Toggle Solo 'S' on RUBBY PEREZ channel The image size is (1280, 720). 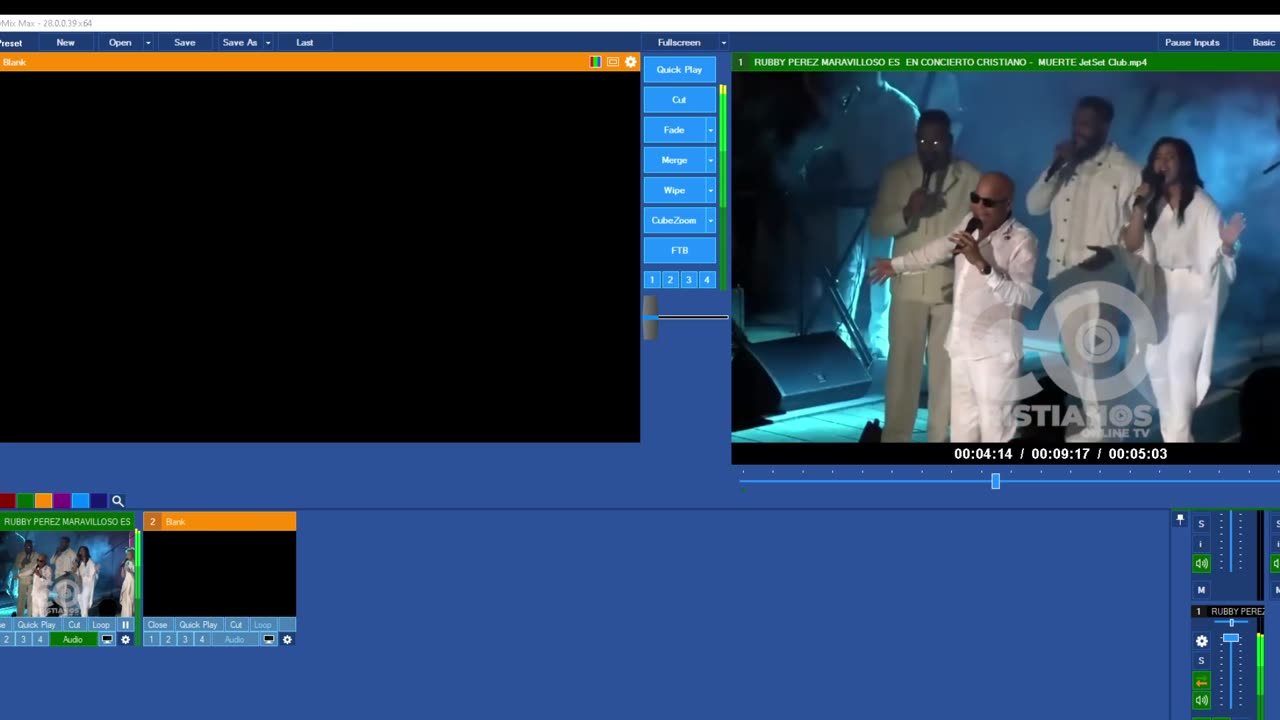[x=1201, y=661]
